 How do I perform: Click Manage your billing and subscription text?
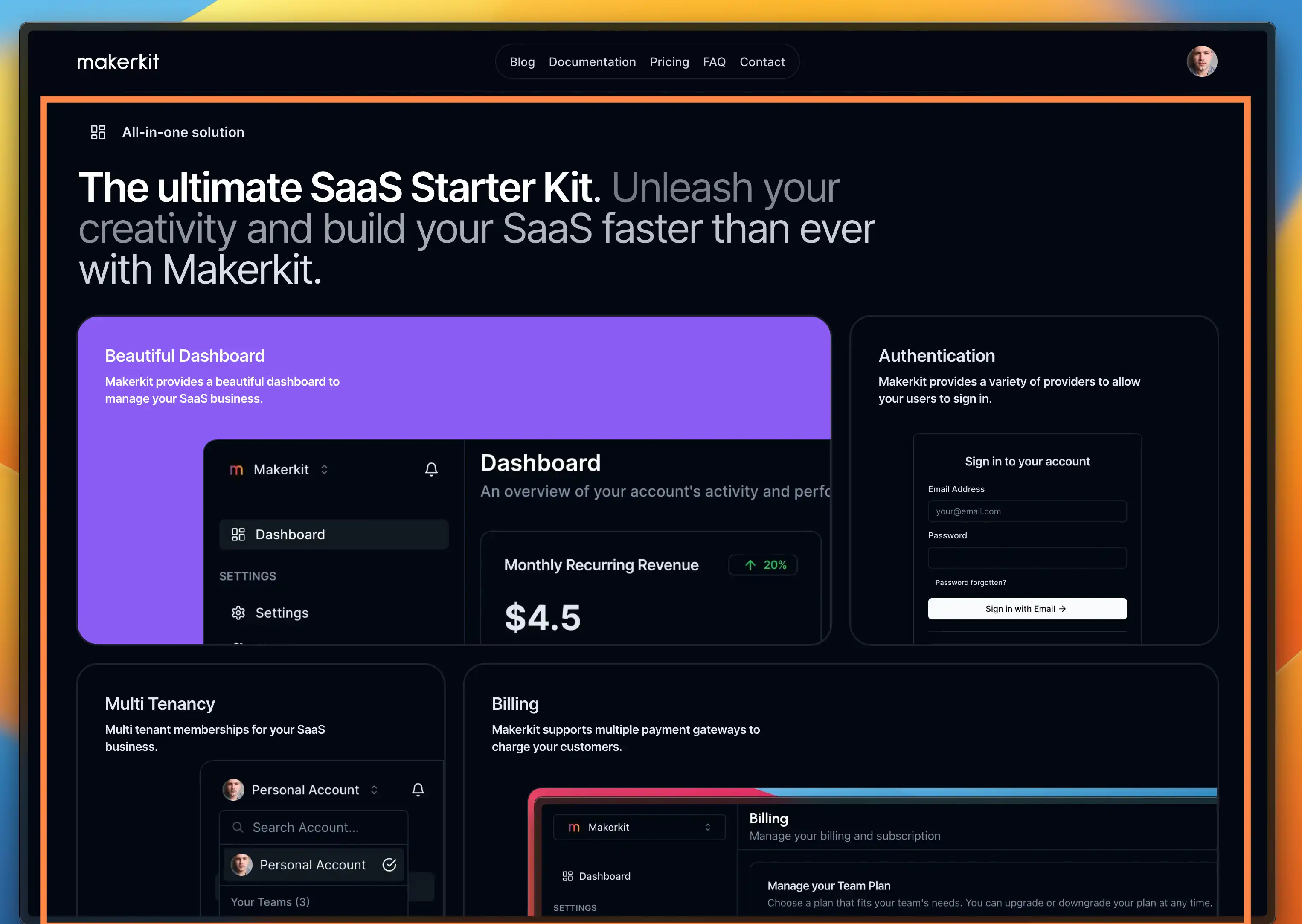pyautogui.click(x=845, y=836)
